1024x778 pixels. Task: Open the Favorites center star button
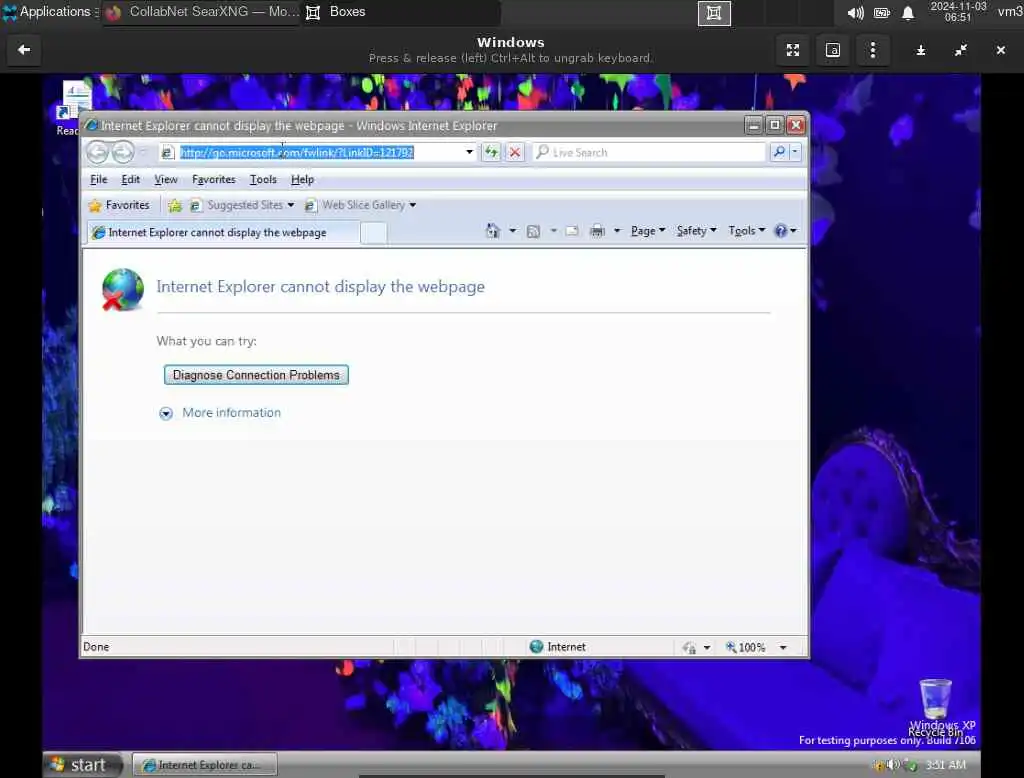pos(120,205)
